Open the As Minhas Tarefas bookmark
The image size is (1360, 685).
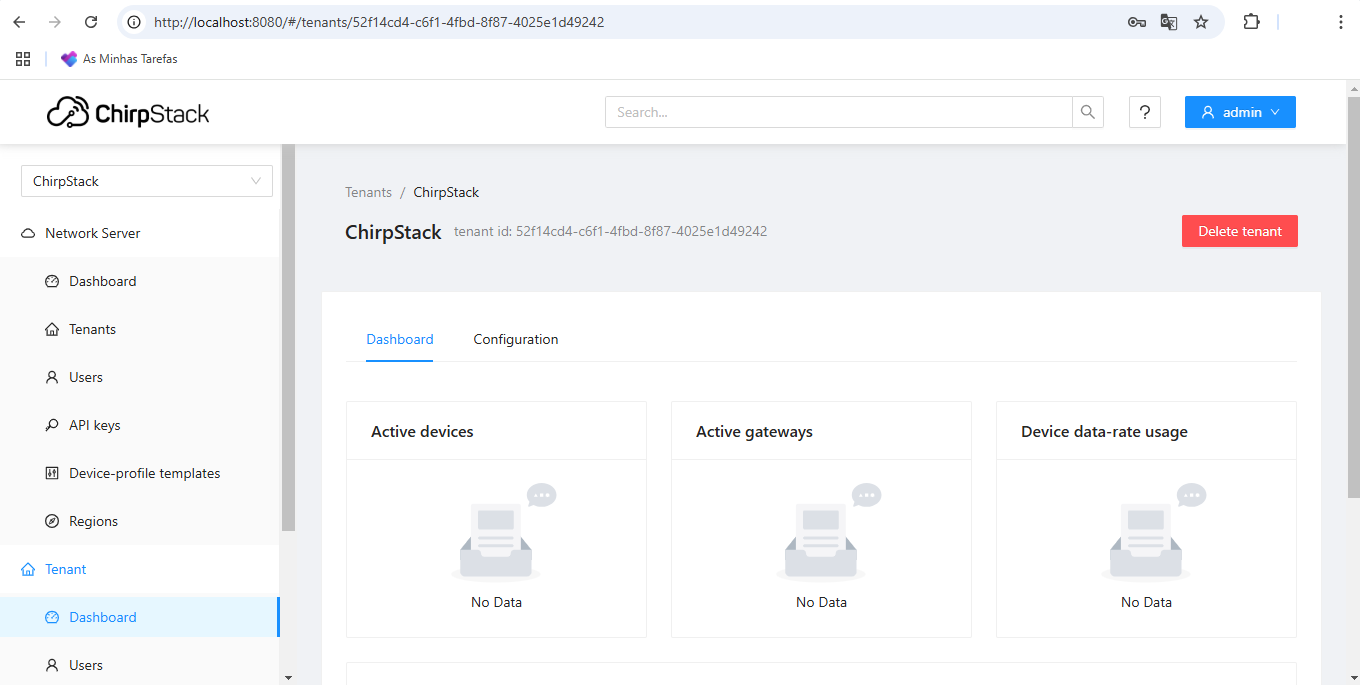tap(119, 59)
